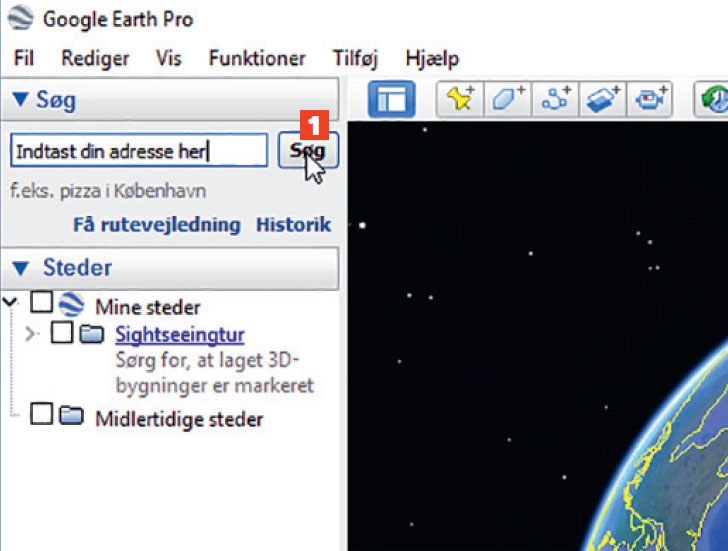Click the Søg panel header title
This screenshot has height=551, width=728.
pyautogui.click(x=56, y=99)
